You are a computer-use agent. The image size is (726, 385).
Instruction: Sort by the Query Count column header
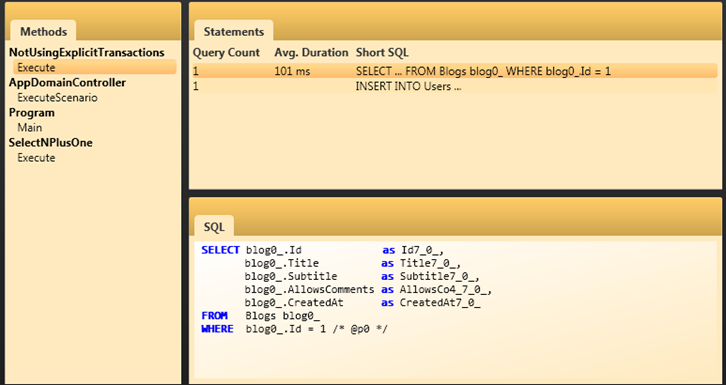click(x=226, y=53)
